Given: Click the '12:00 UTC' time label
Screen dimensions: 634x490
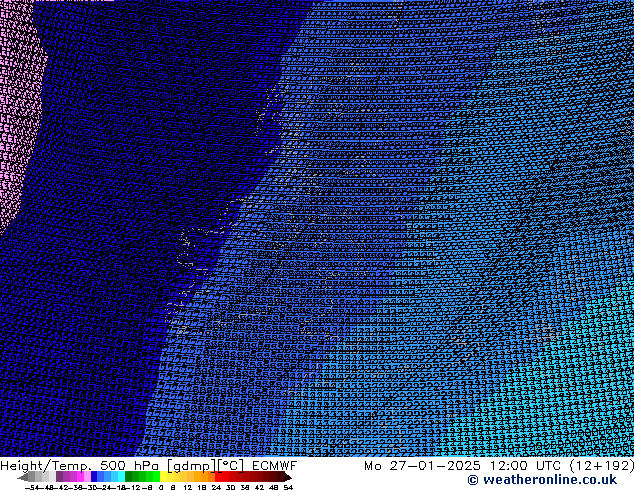Looking at the screenshot, I should coord(525,465).
